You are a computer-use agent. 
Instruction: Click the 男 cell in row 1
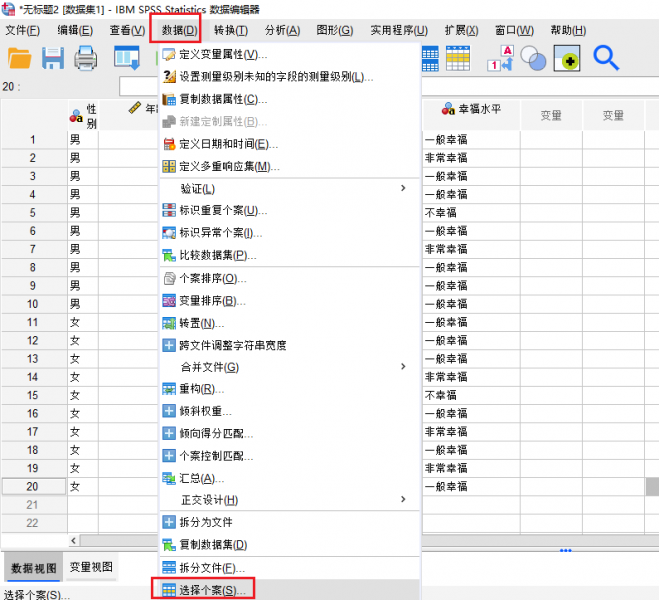tap(83, 139)
